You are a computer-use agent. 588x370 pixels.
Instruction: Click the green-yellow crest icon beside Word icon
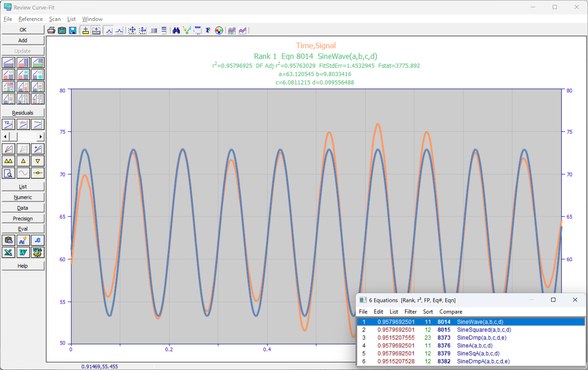click(38, 252)
